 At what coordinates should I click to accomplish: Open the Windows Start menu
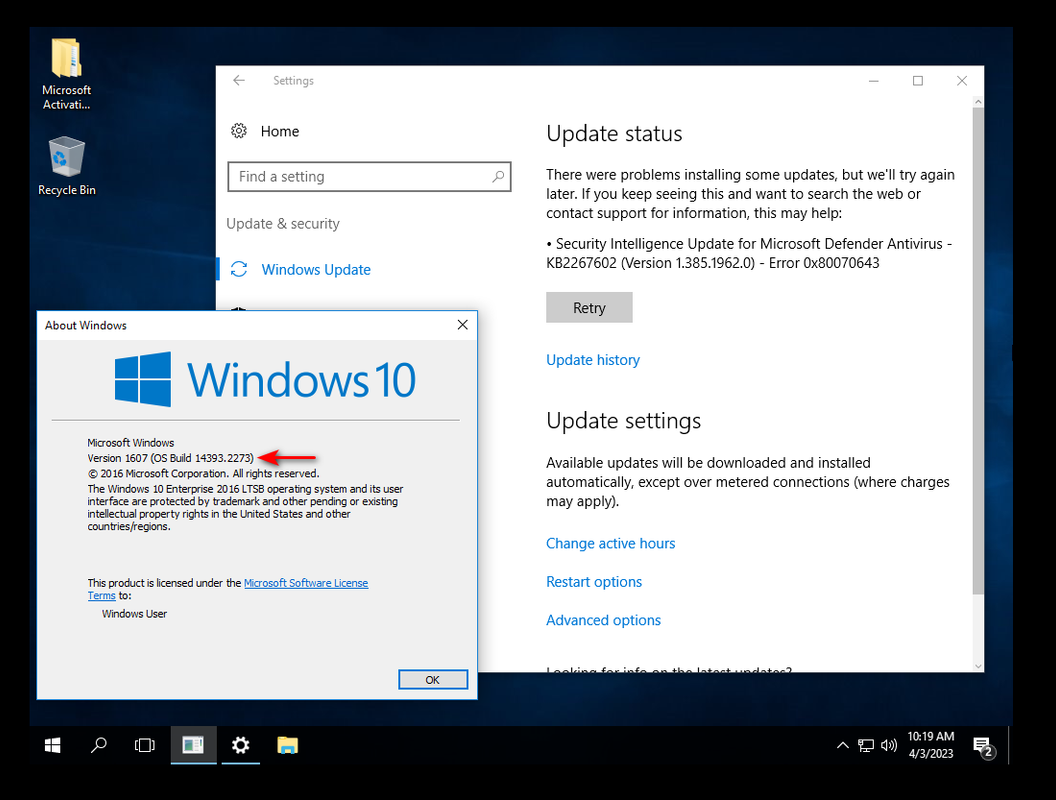[53, 745]
